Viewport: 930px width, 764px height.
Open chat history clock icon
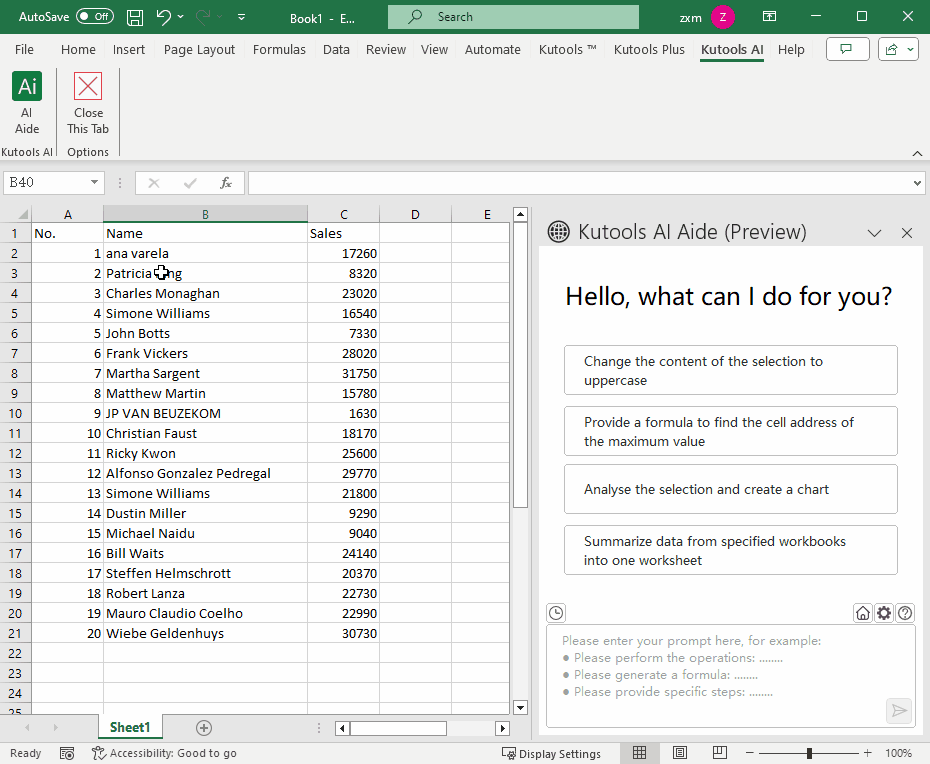pos(556,613)
